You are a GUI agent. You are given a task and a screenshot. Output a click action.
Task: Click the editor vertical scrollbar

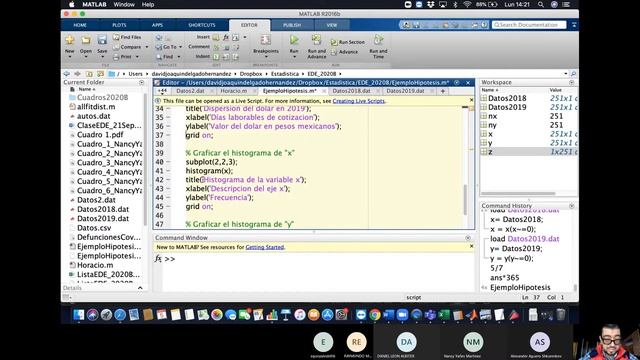tap(465, 200)
